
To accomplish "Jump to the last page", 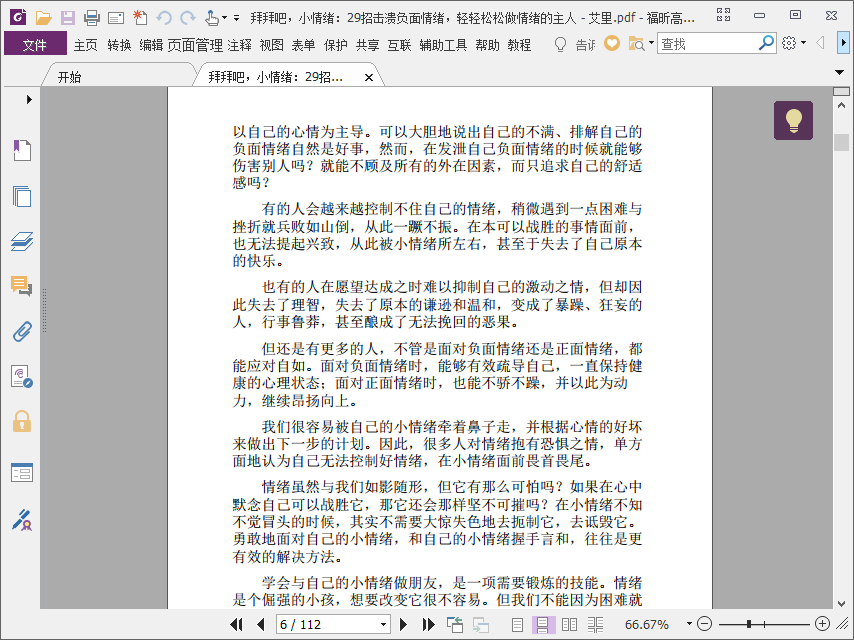I will (x=428, y=624).
